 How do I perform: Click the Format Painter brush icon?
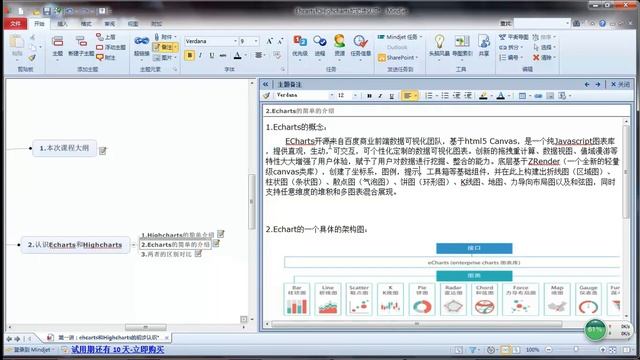point(32,58)
